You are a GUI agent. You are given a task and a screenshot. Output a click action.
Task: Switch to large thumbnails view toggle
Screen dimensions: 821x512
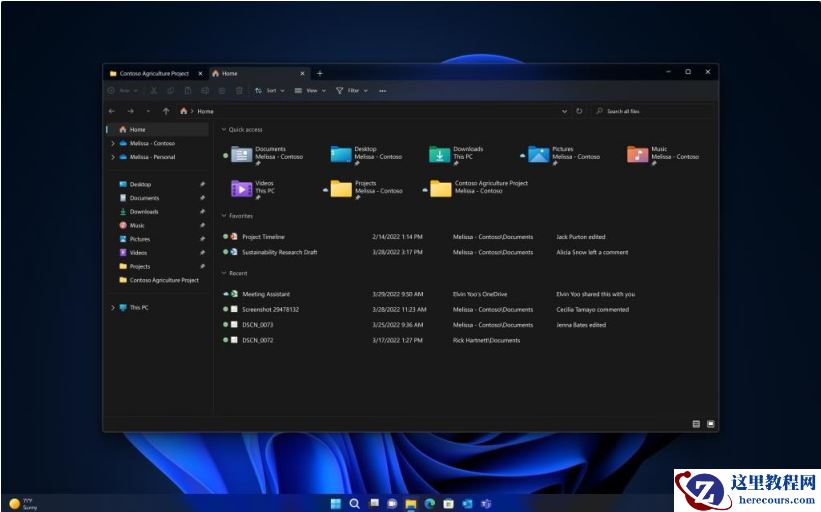coord(711,424)
